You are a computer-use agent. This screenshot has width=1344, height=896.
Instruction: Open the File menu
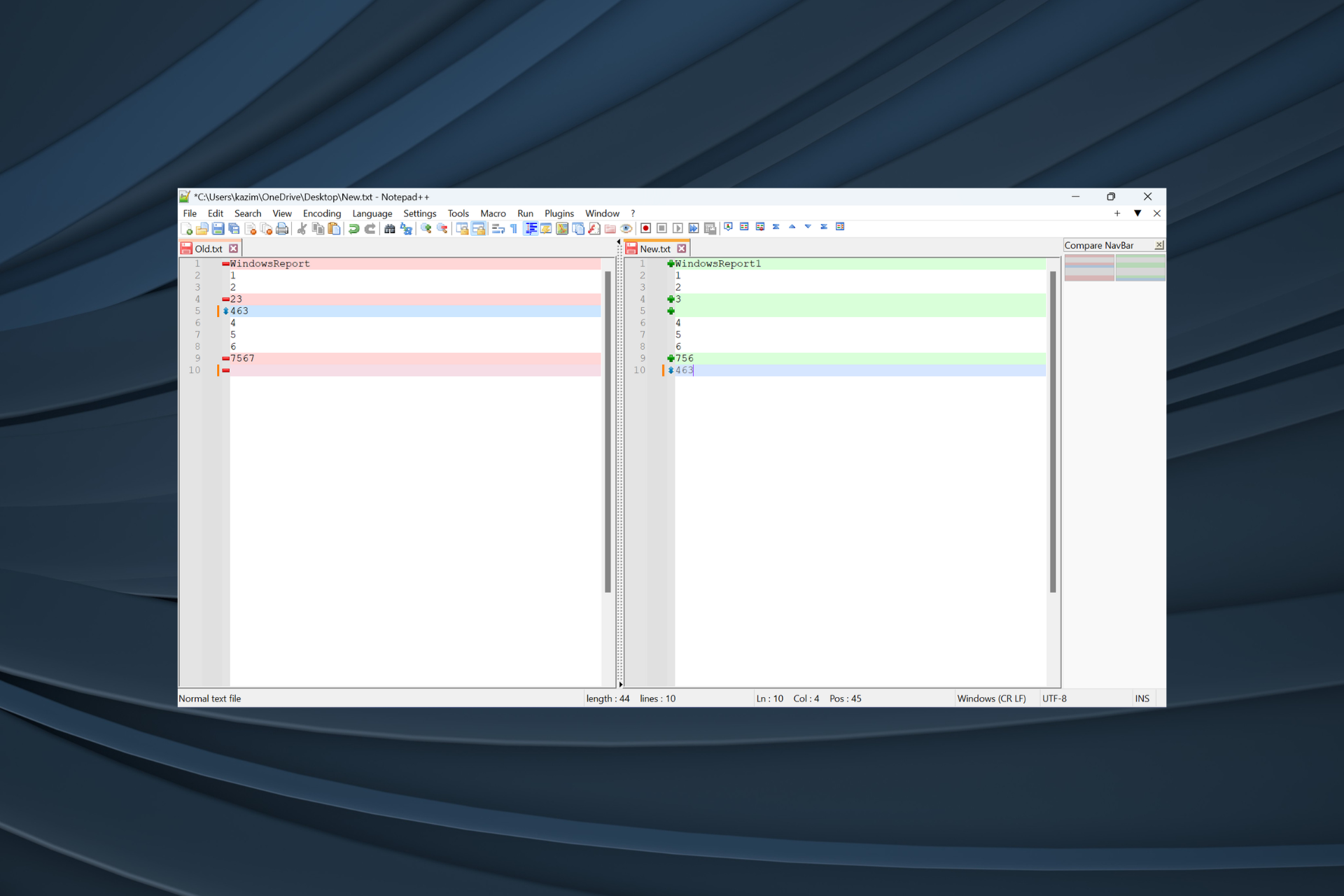[x=190, y=213]
